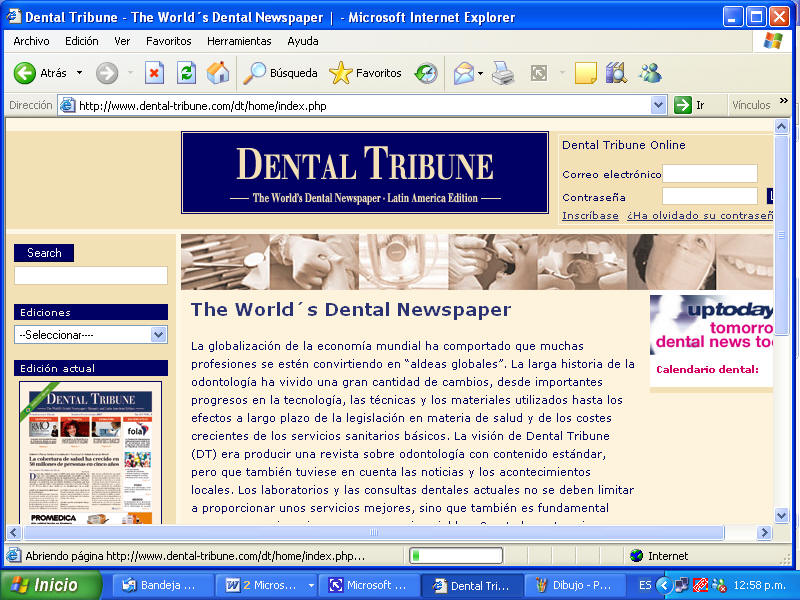This screenshot has width=800, height=600.
Task: Open the Ver menu
Action: coord(122,41)
